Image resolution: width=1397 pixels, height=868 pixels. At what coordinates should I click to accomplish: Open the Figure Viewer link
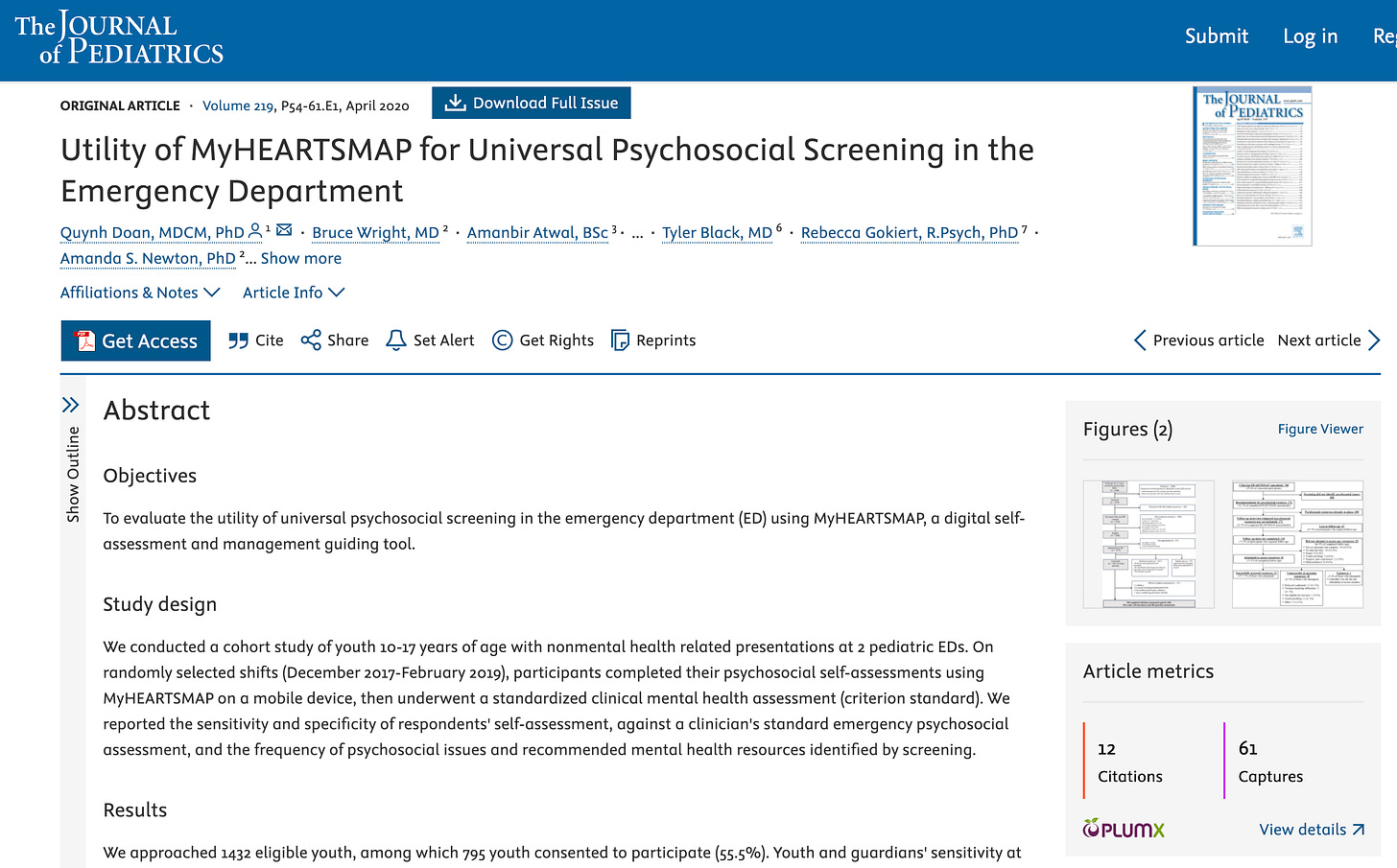pyautogui.click(x=1320, y=429)
